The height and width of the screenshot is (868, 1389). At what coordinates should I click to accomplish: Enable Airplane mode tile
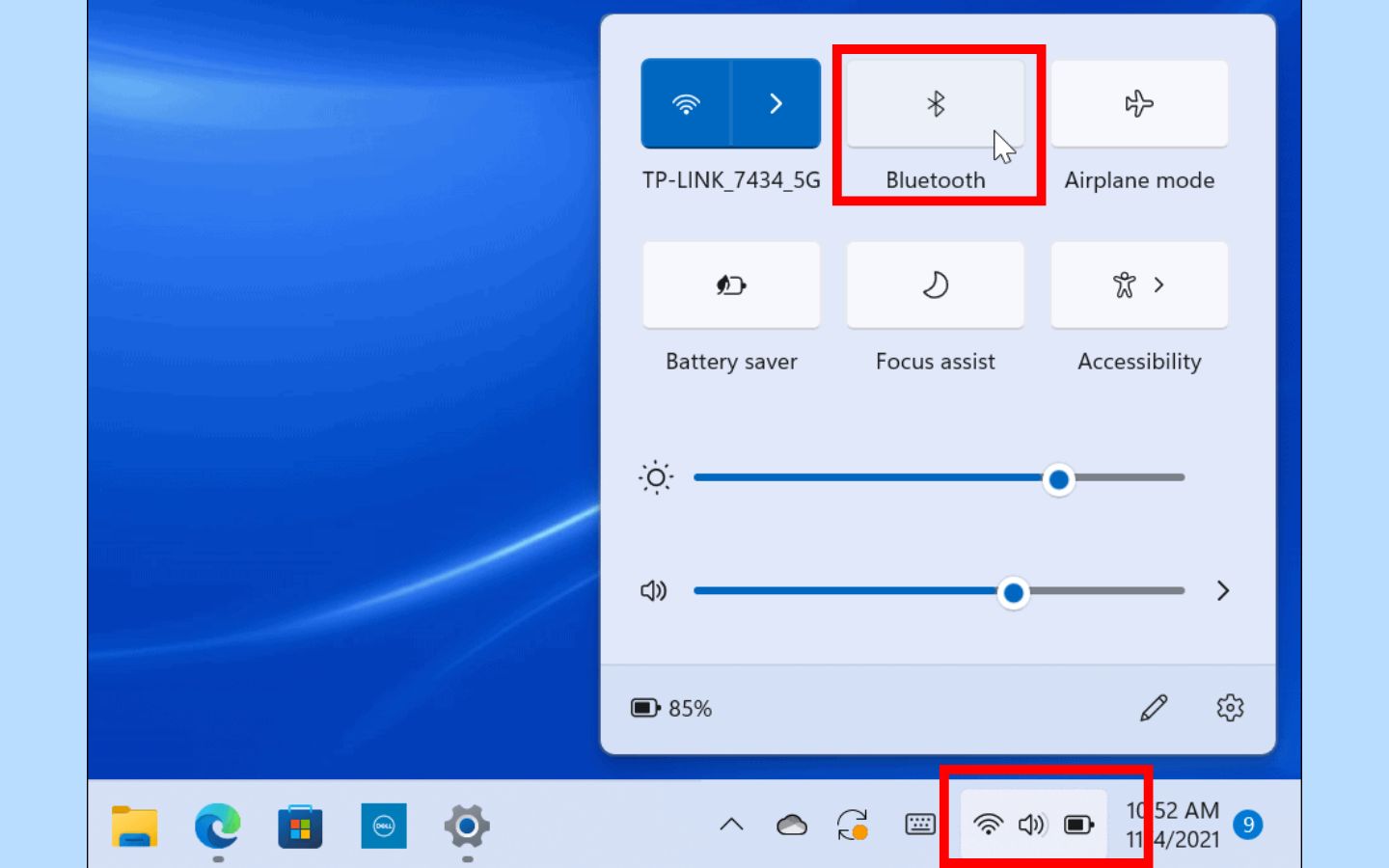1139,104
